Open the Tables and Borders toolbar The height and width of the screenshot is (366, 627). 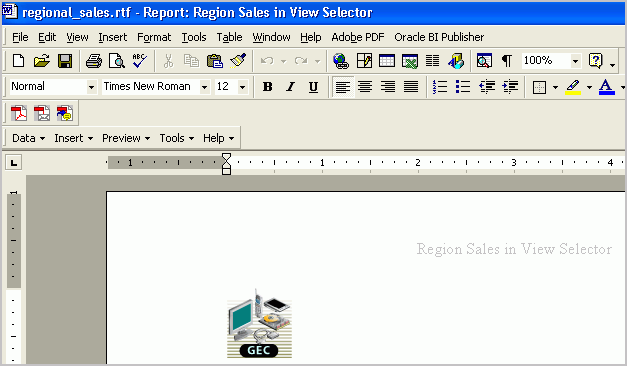click(x=364, y=61)
